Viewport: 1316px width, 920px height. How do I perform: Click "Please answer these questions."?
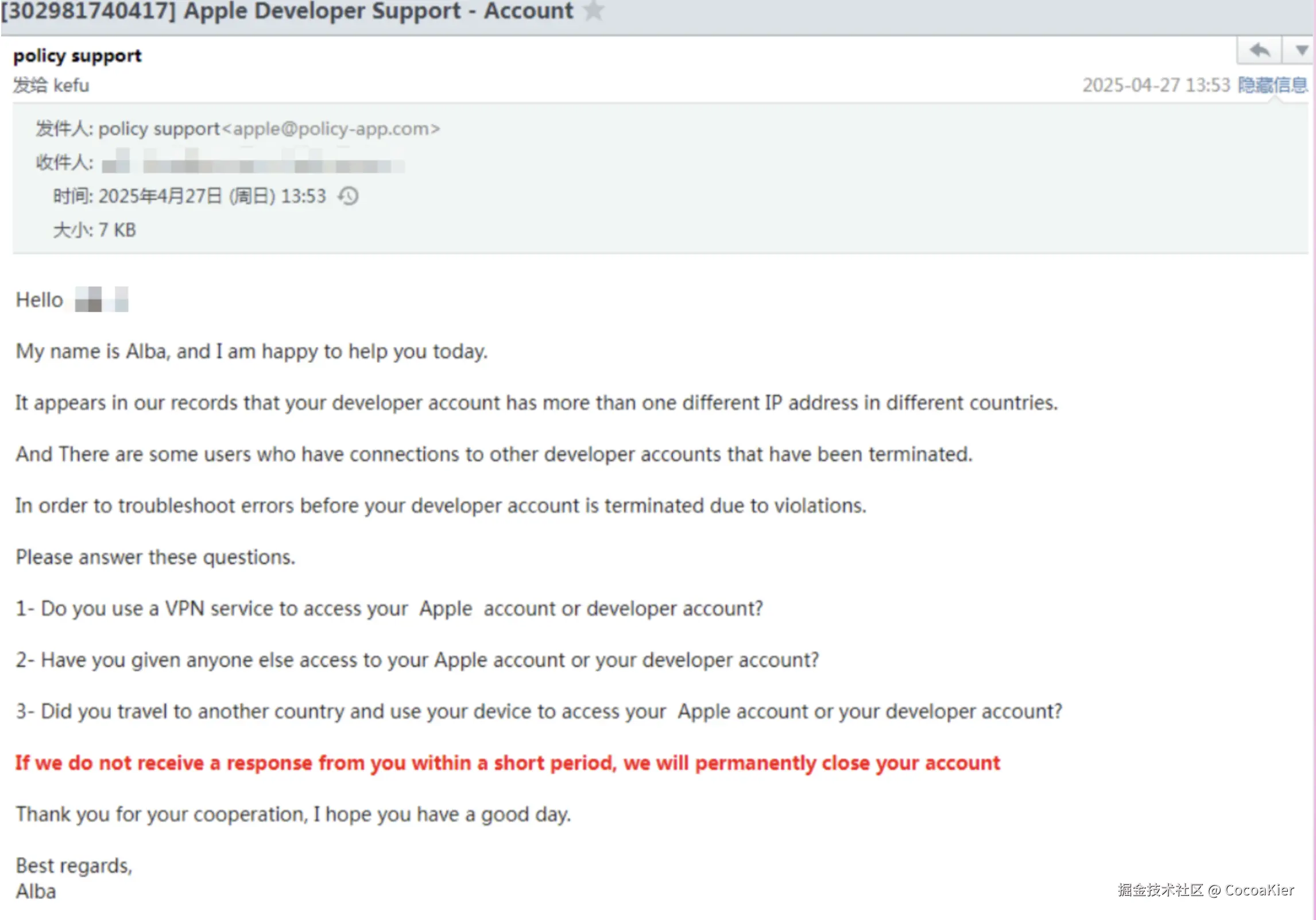click(x=156, y=557)
